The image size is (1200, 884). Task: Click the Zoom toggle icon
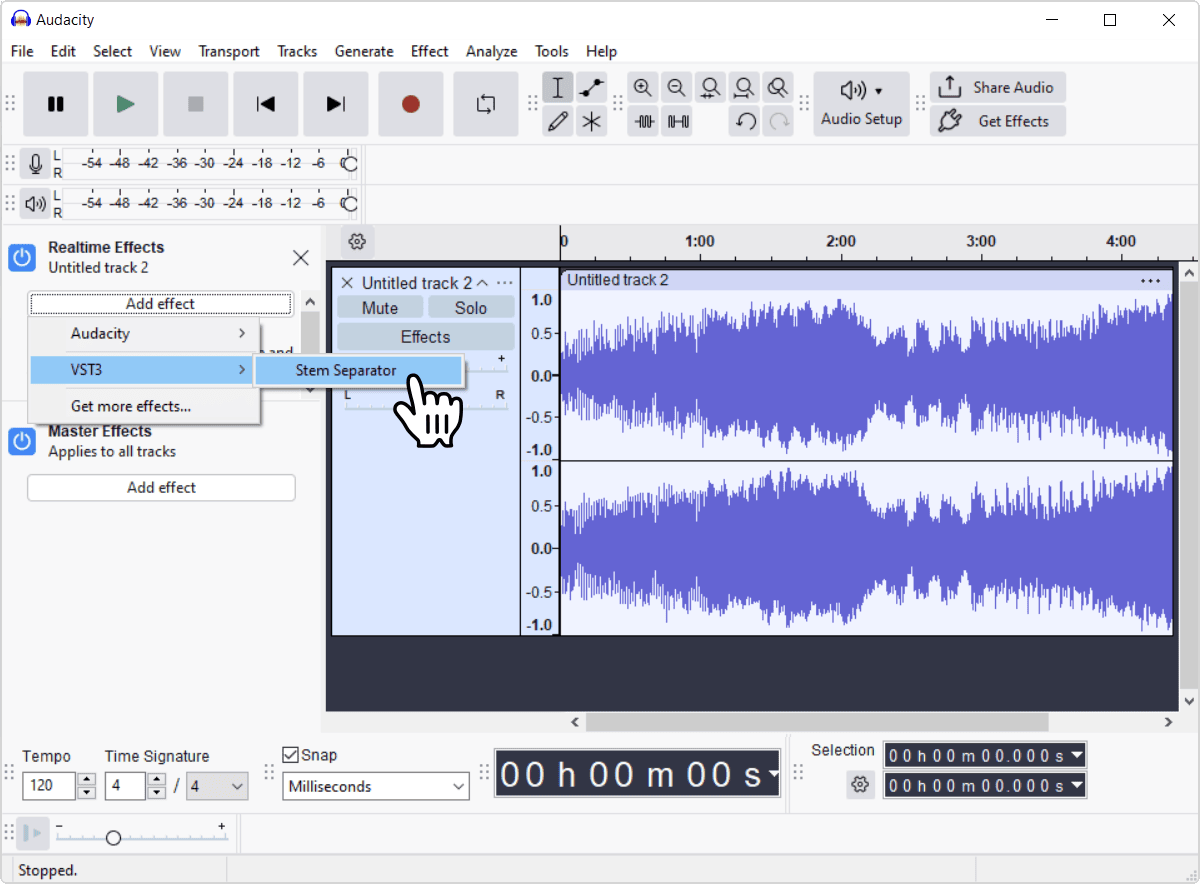pos(777,88)
